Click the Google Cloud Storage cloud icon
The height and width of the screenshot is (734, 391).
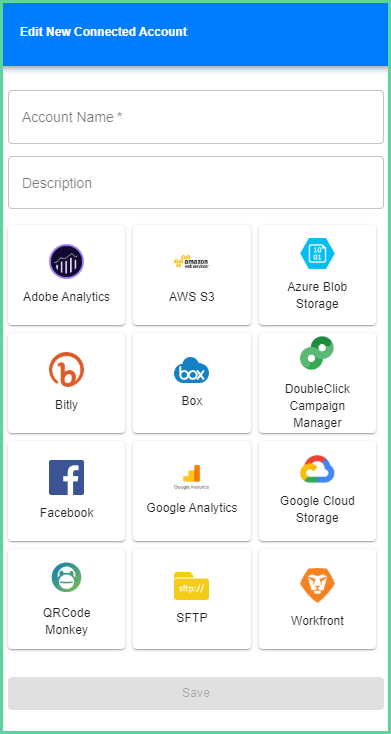(x=317, y=469)
